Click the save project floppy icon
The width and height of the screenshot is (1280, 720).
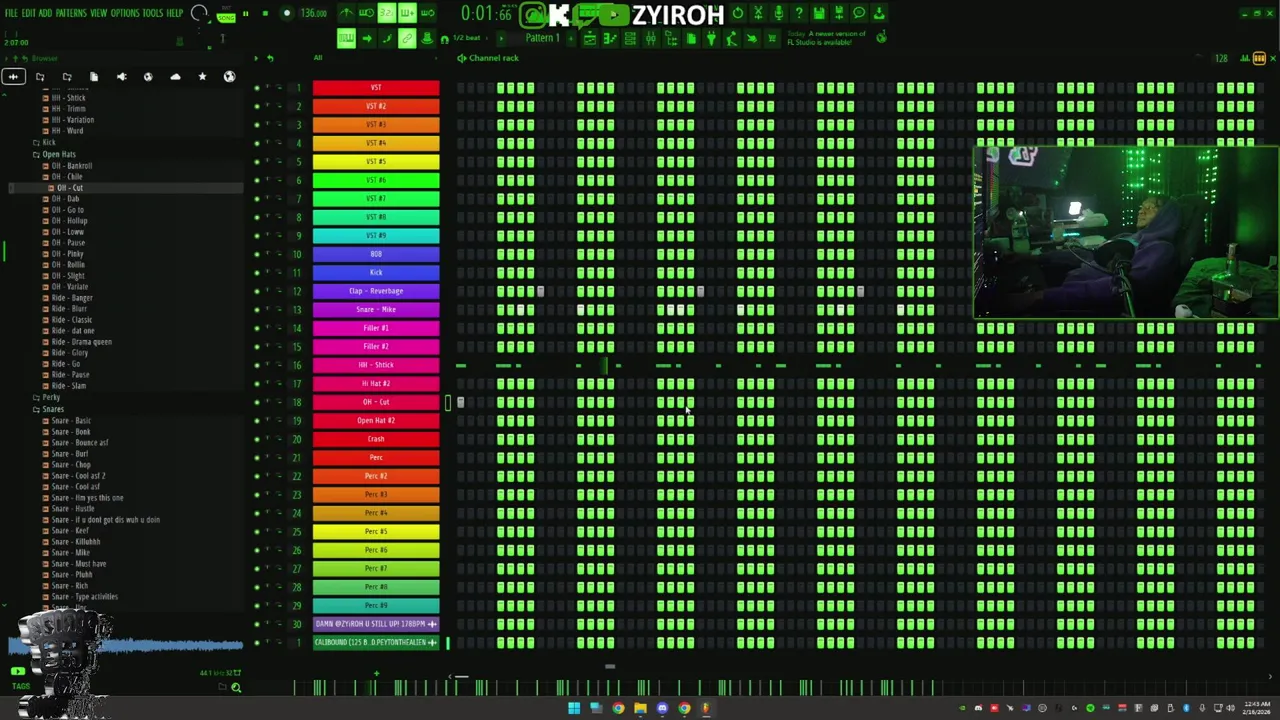pyautogui.click(x=818, y=13)
